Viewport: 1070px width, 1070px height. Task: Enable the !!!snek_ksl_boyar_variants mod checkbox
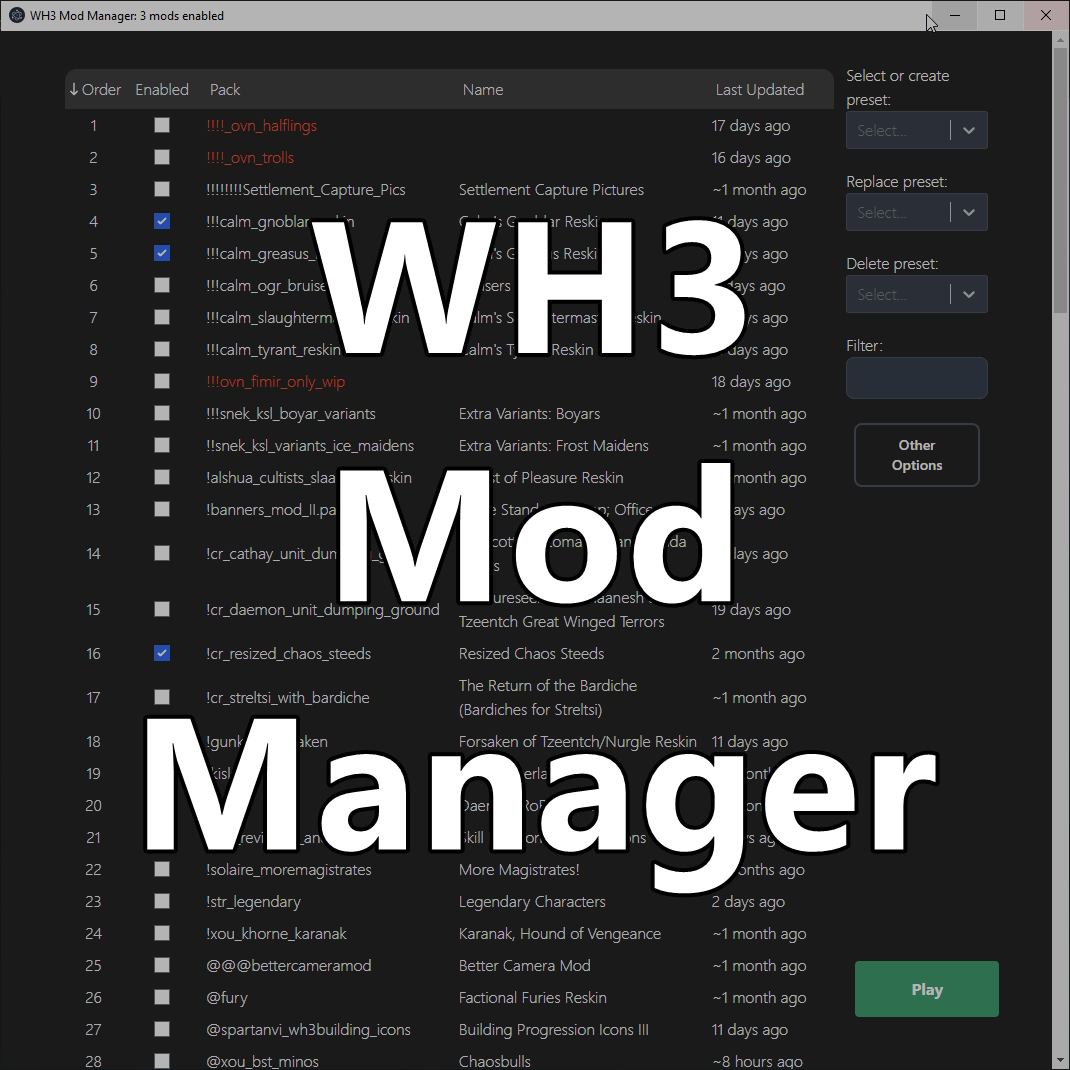[162, 413]
